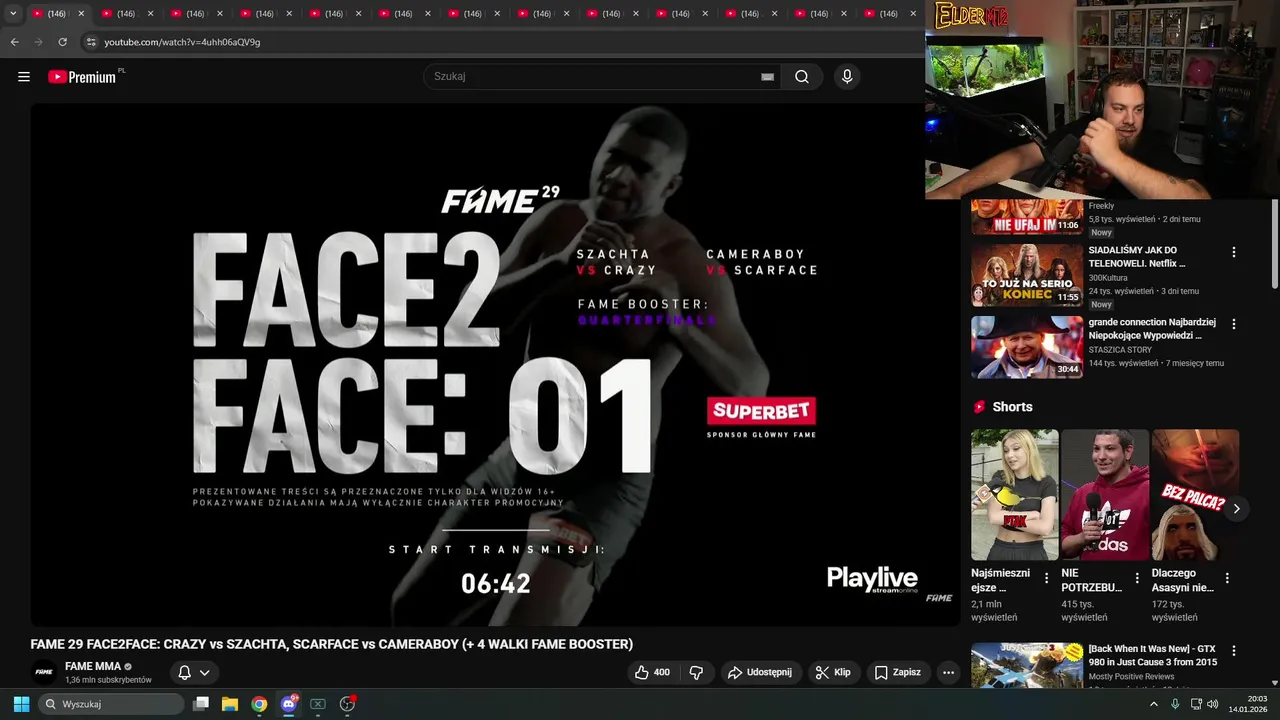Open options for GTX 980 Just Cause video
Image resolution: width=1280 pixels, height=720 pixels.
coord(1234,651)
